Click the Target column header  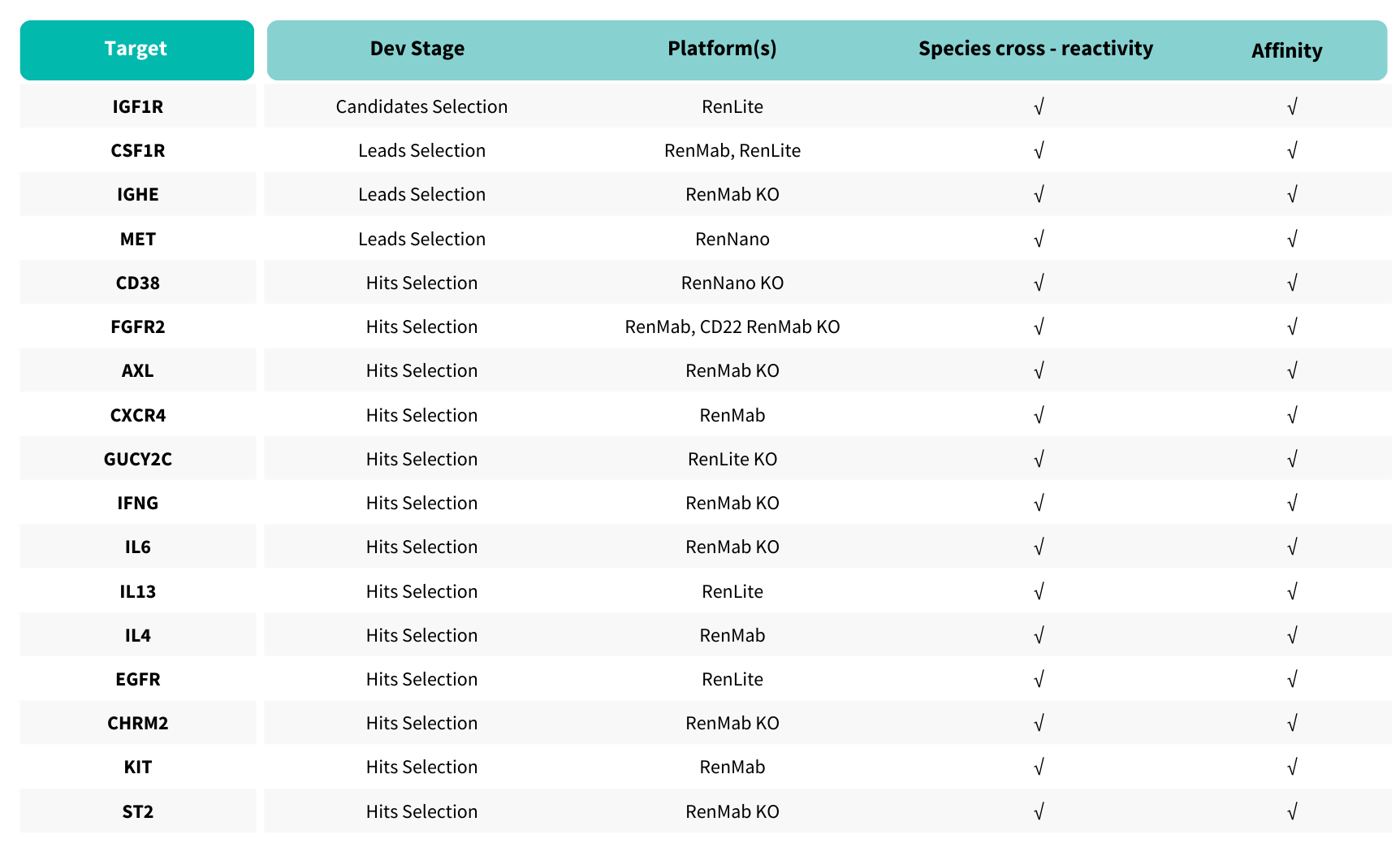(x=136, y=50)
